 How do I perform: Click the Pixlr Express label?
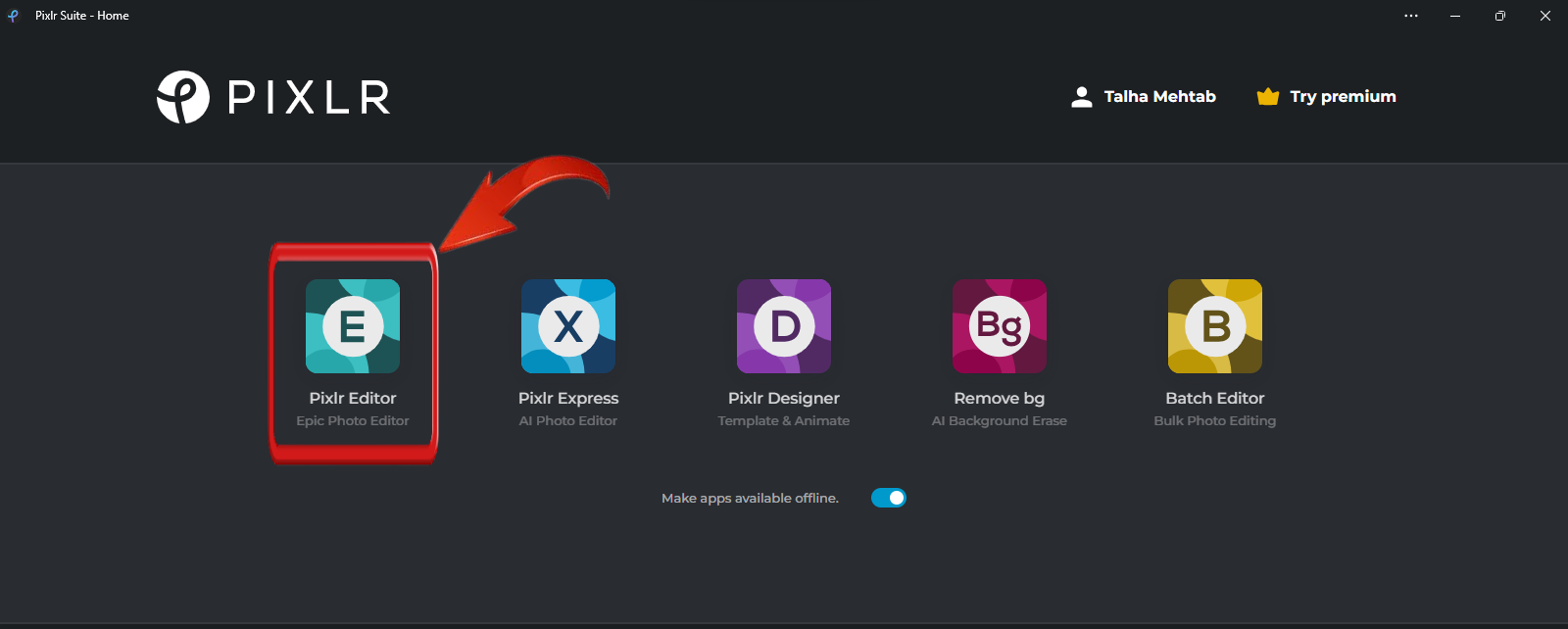pyautogui.click(x=568, y=398)
